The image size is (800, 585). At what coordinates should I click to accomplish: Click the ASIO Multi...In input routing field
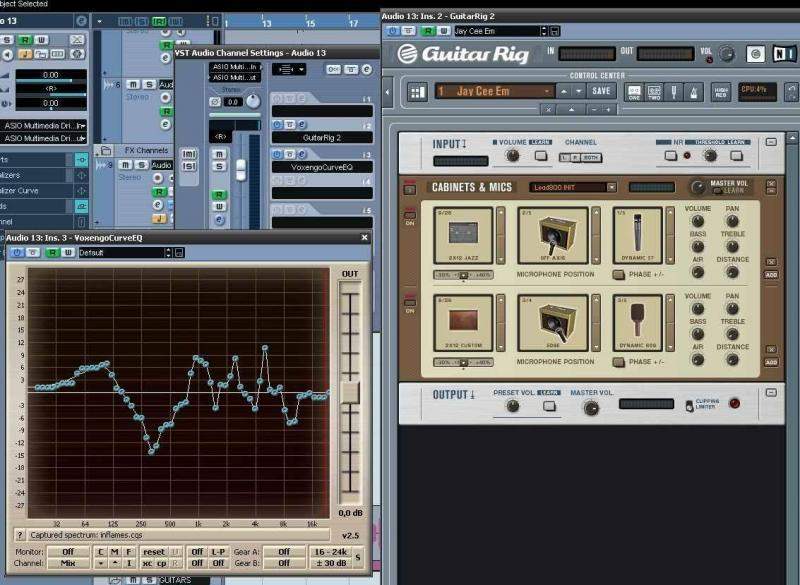click(235, 67)
